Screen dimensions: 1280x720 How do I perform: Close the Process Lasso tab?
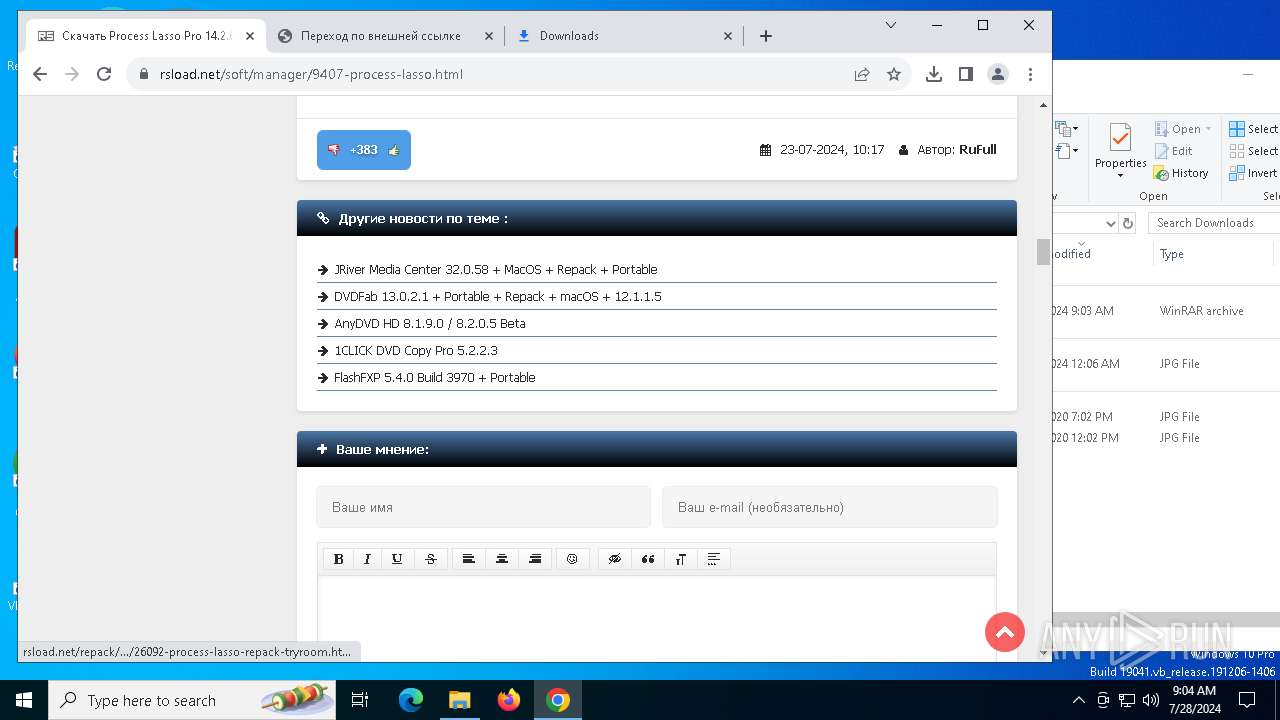click(250, 36)
